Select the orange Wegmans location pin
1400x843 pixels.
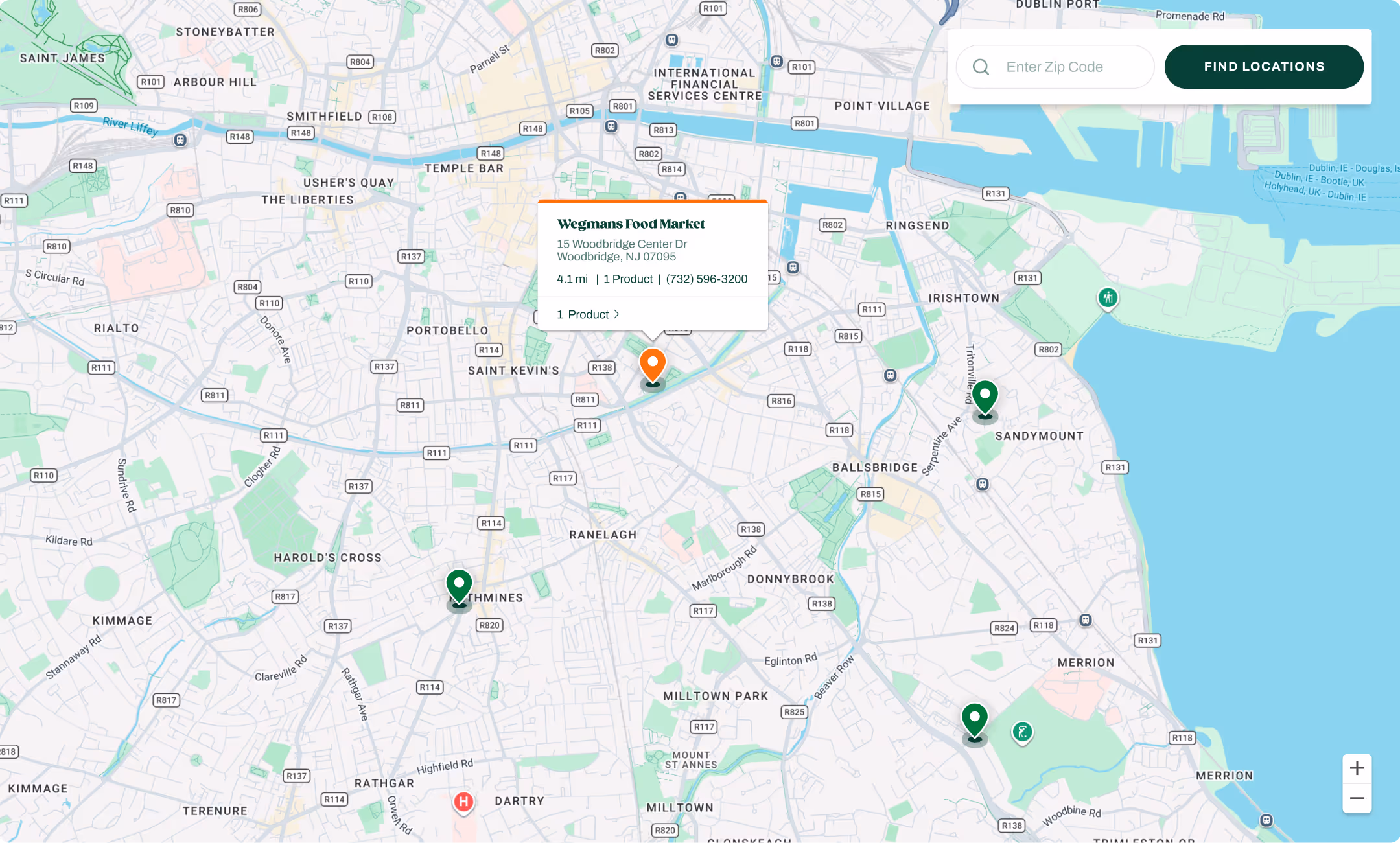[653, 367]
